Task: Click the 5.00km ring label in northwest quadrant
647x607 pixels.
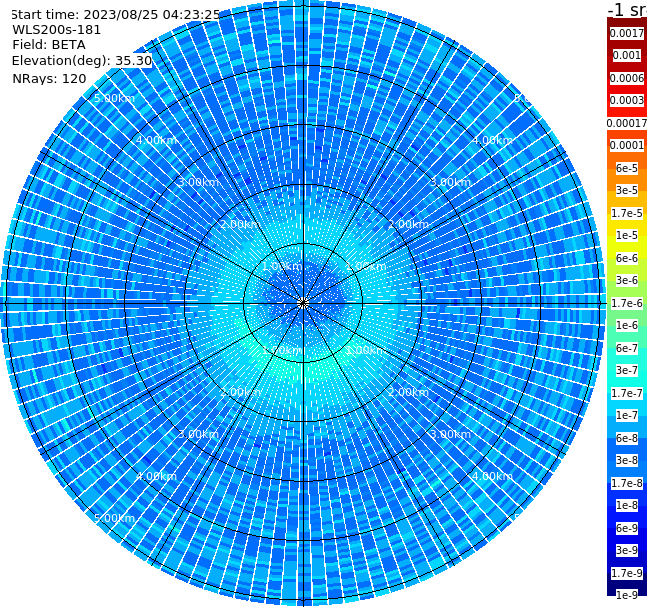Action: tap(114, 98)
